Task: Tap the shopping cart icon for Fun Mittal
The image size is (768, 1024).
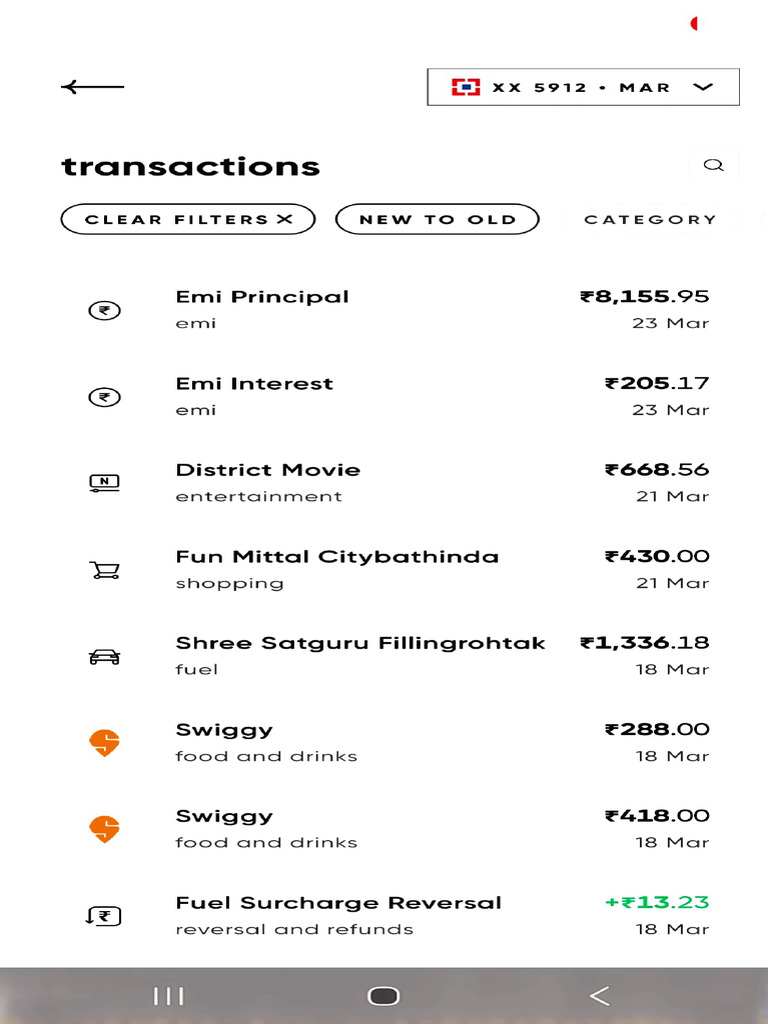Action: pos(104,570)
